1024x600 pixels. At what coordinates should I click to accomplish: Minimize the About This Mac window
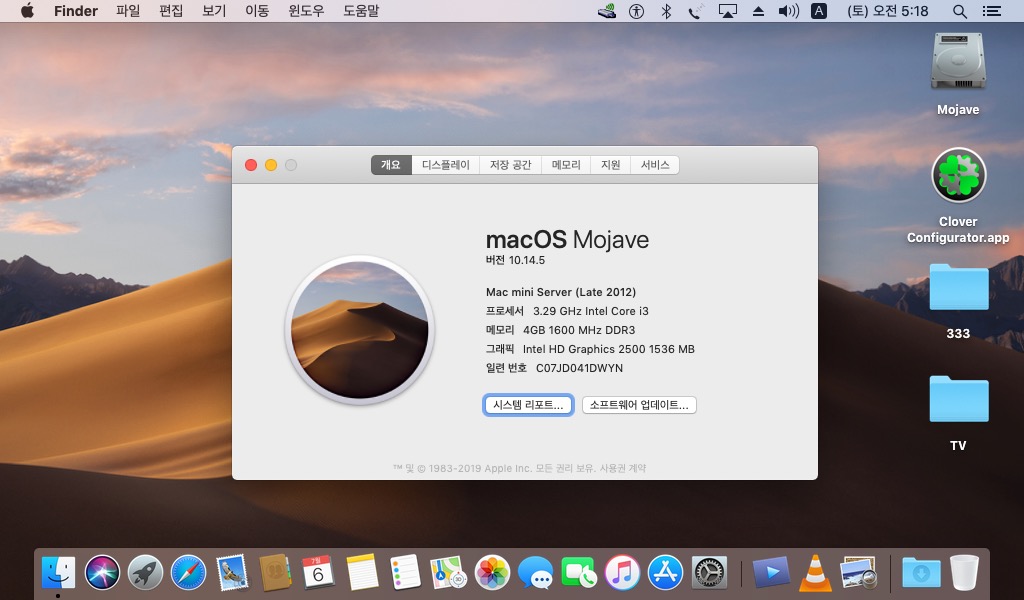click(x=271, y=165)
